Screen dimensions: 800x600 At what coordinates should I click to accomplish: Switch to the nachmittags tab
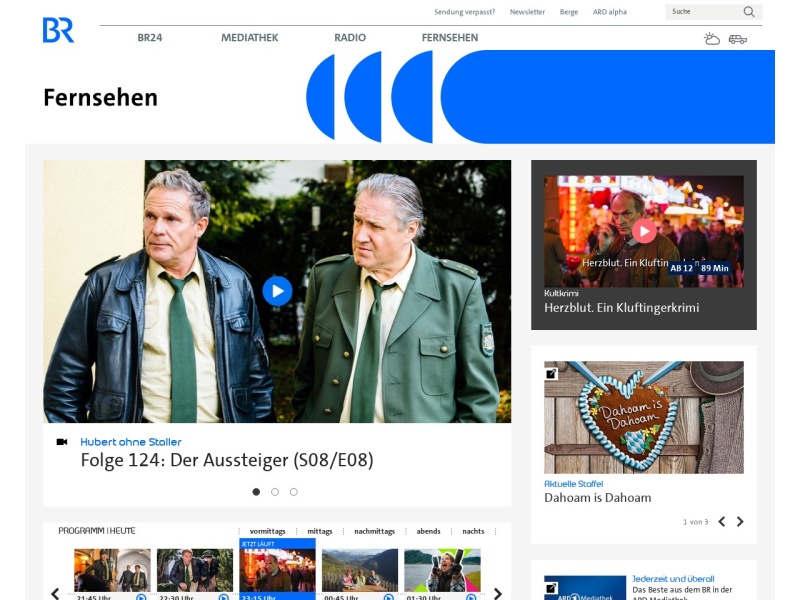(374, 531)
